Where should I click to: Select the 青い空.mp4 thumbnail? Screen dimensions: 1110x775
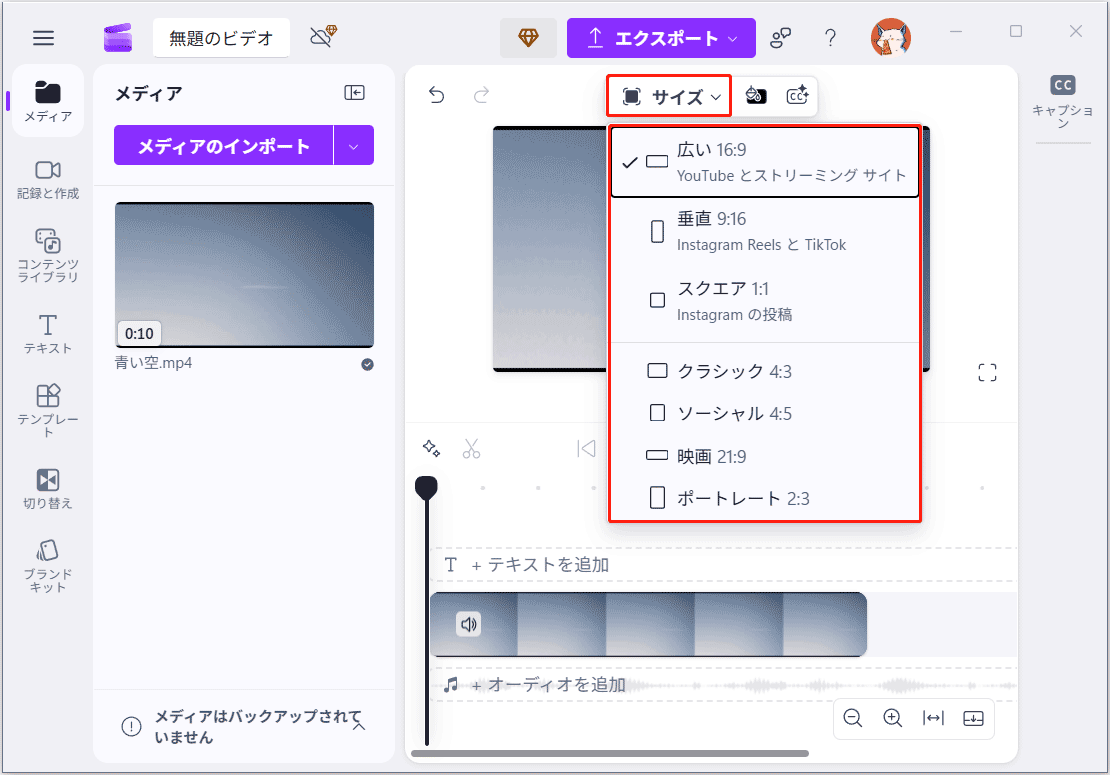point(244,274)
